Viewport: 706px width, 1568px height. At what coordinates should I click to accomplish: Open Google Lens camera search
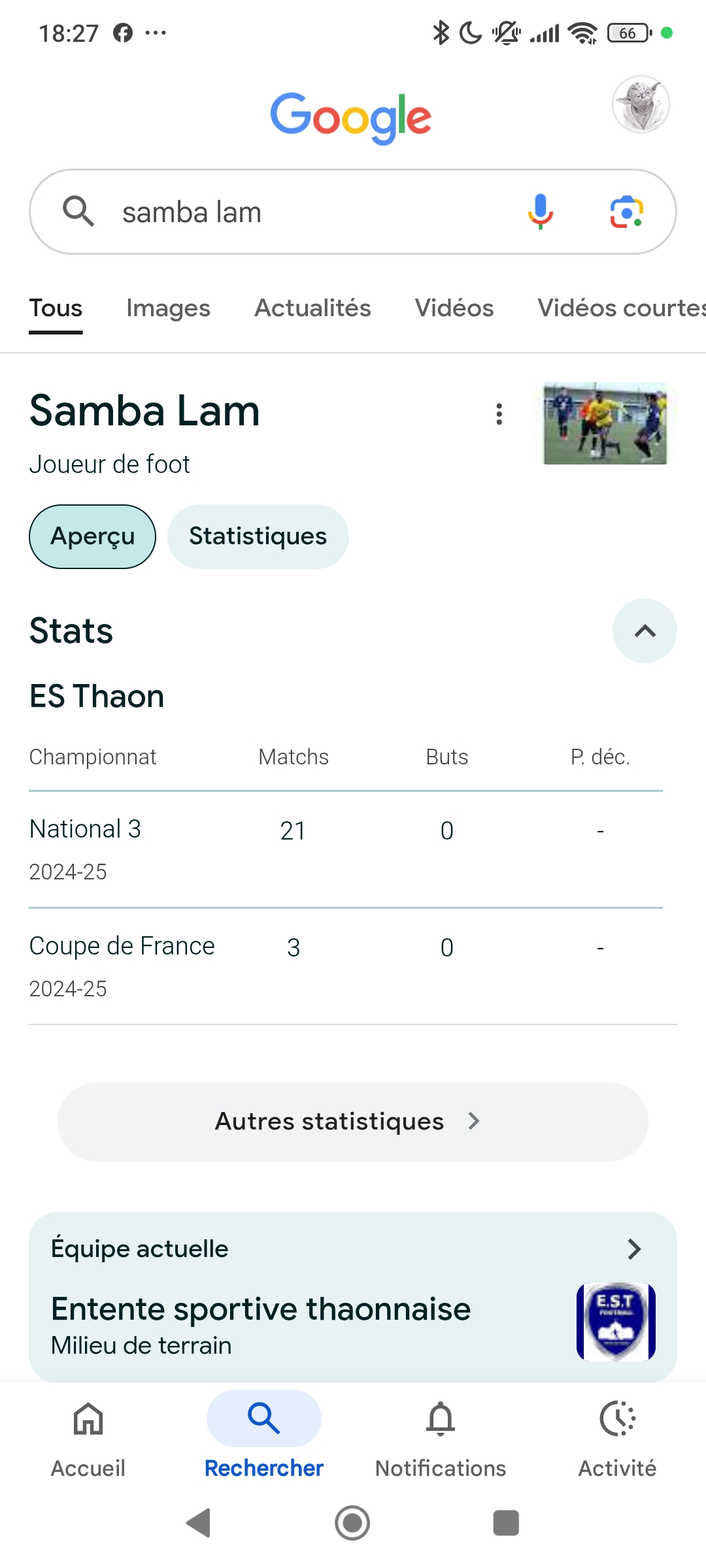pos(626,212)
